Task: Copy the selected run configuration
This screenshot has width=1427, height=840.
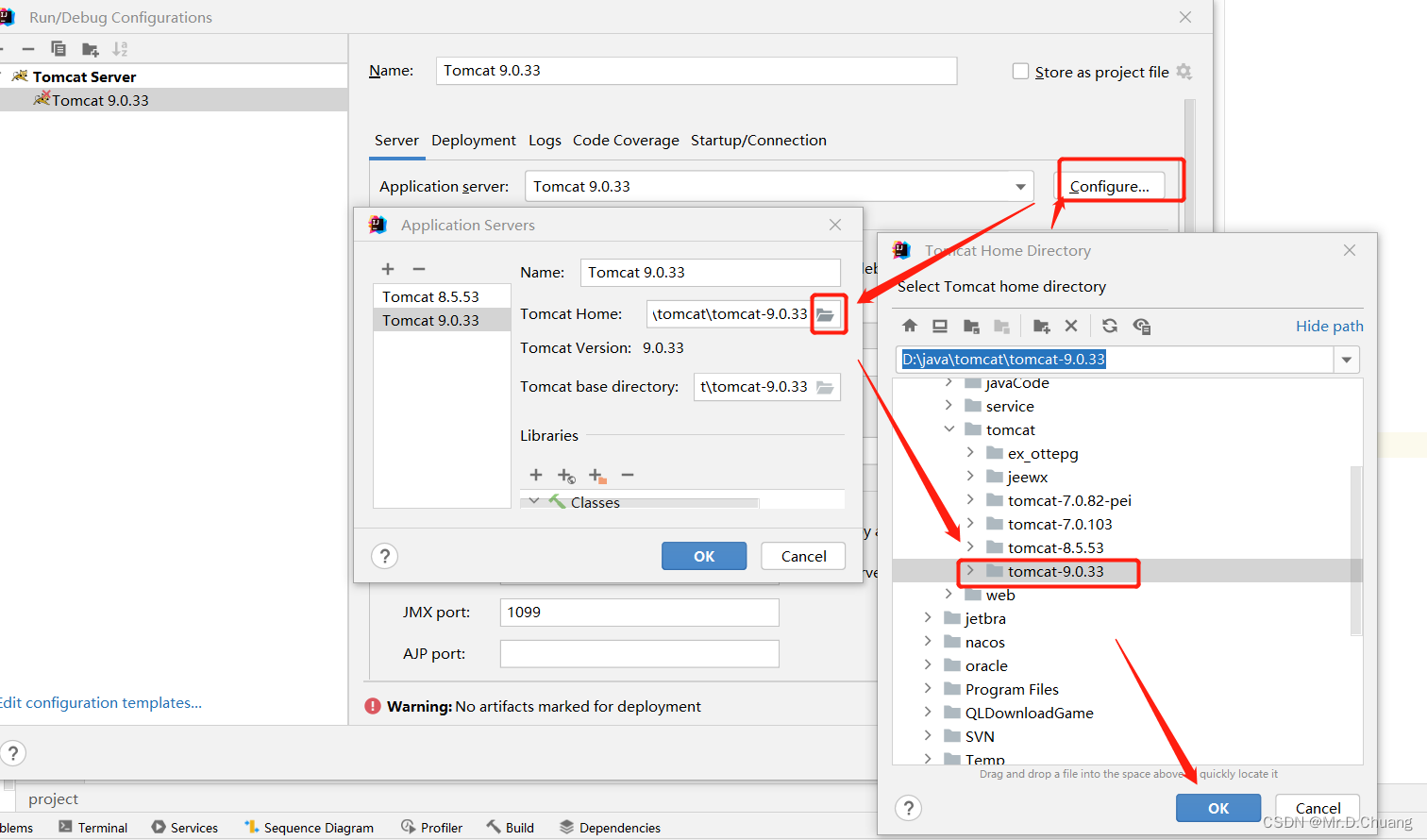Action: (x=59, y=49)
